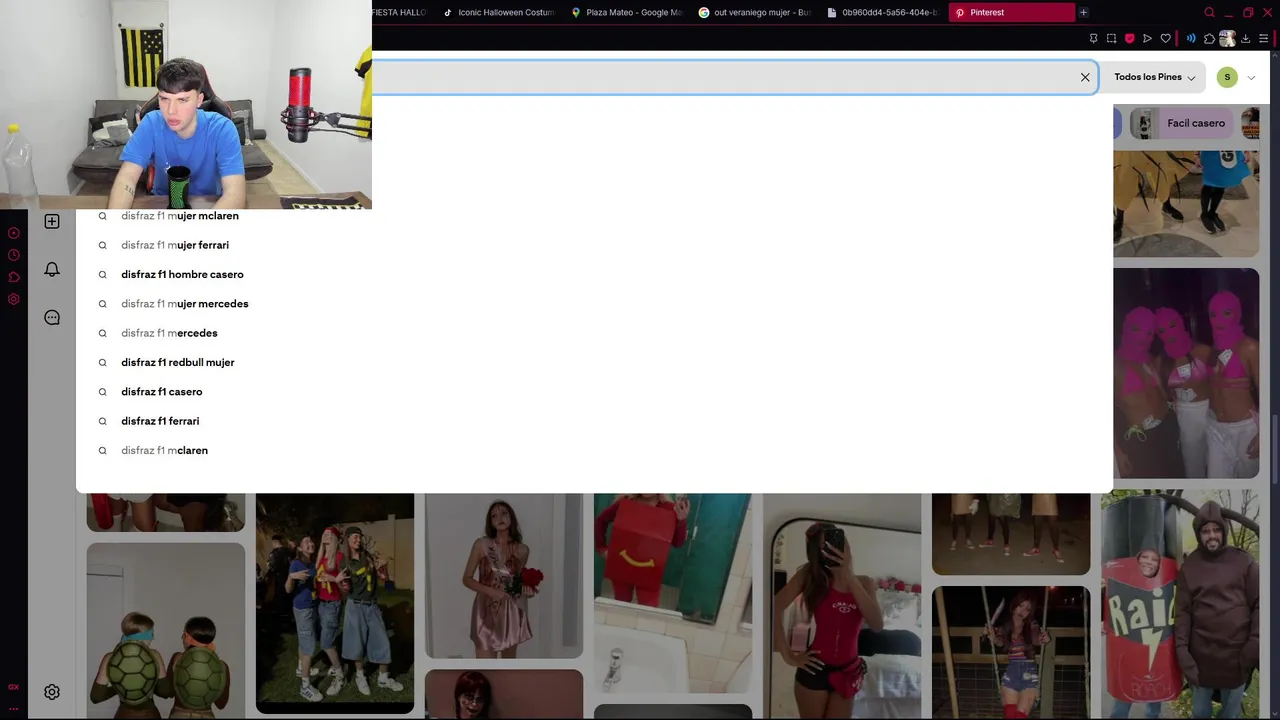Click the snapshot capture icon in toolbar
Image resolution: width=1280 pixels, height=720 pixels.
[x=1111, y=39]
